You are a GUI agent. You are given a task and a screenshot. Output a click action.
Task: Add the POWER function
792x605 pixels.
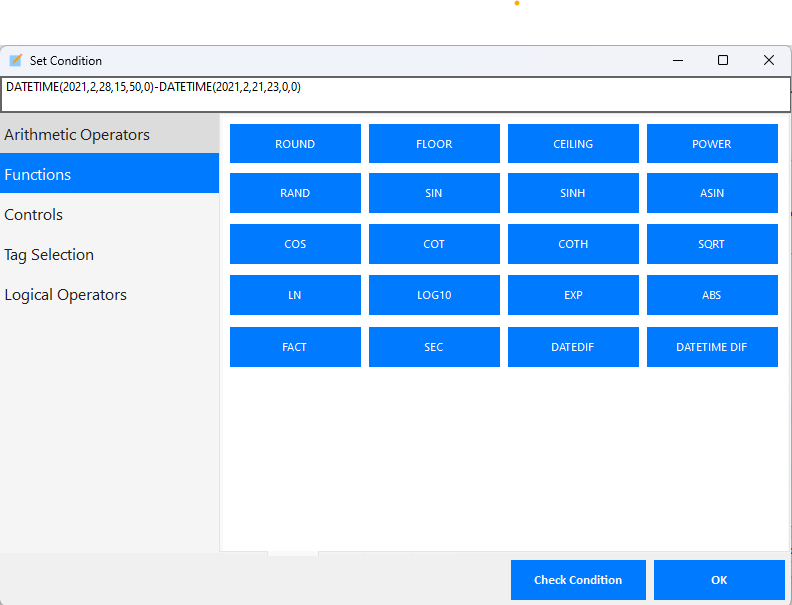[x=712, y=144]
